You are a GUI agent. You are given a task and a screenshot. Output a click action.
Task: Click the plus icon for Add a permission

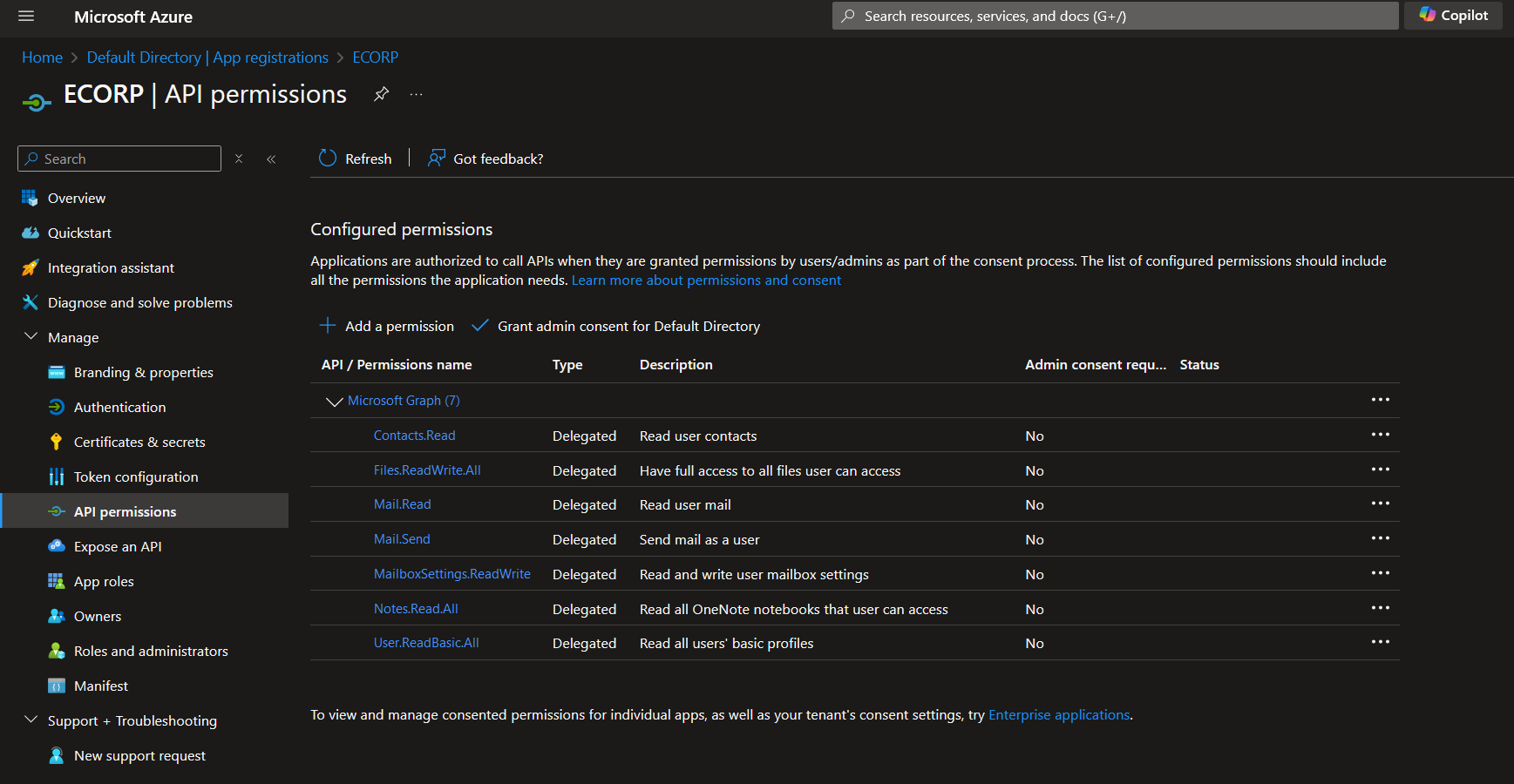pos(328,326)
